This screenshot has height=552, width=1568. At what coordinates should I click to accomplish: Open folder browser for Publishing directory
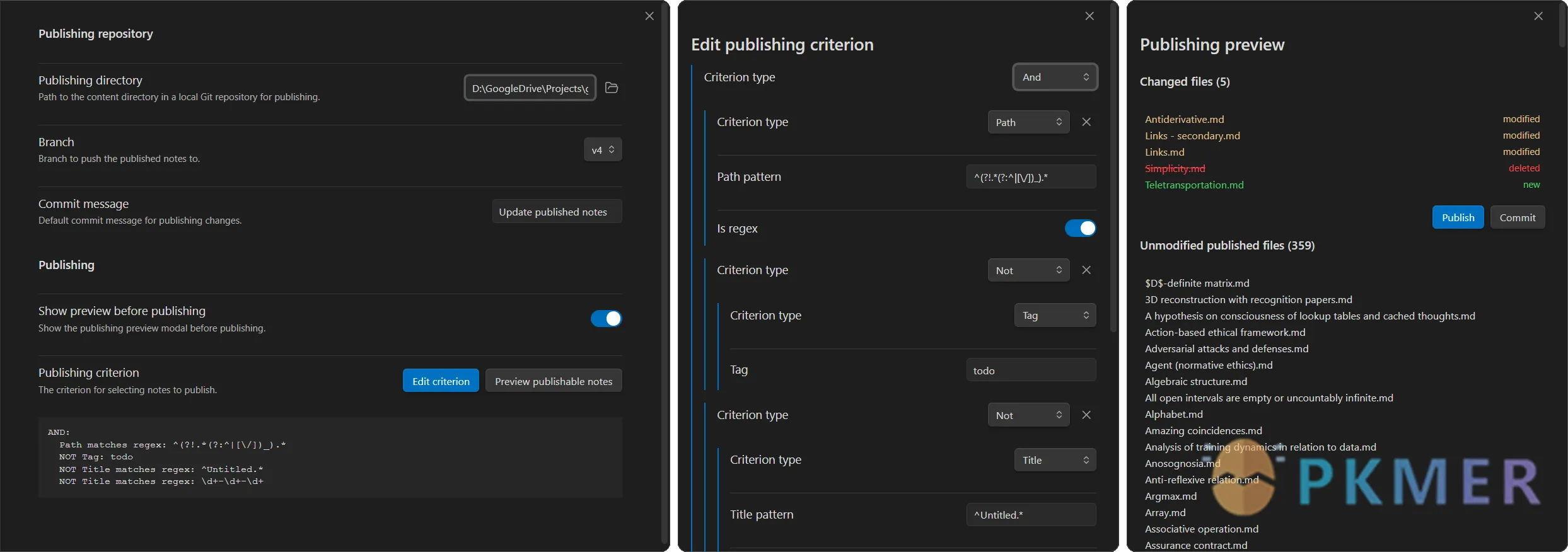coord(612,88)
